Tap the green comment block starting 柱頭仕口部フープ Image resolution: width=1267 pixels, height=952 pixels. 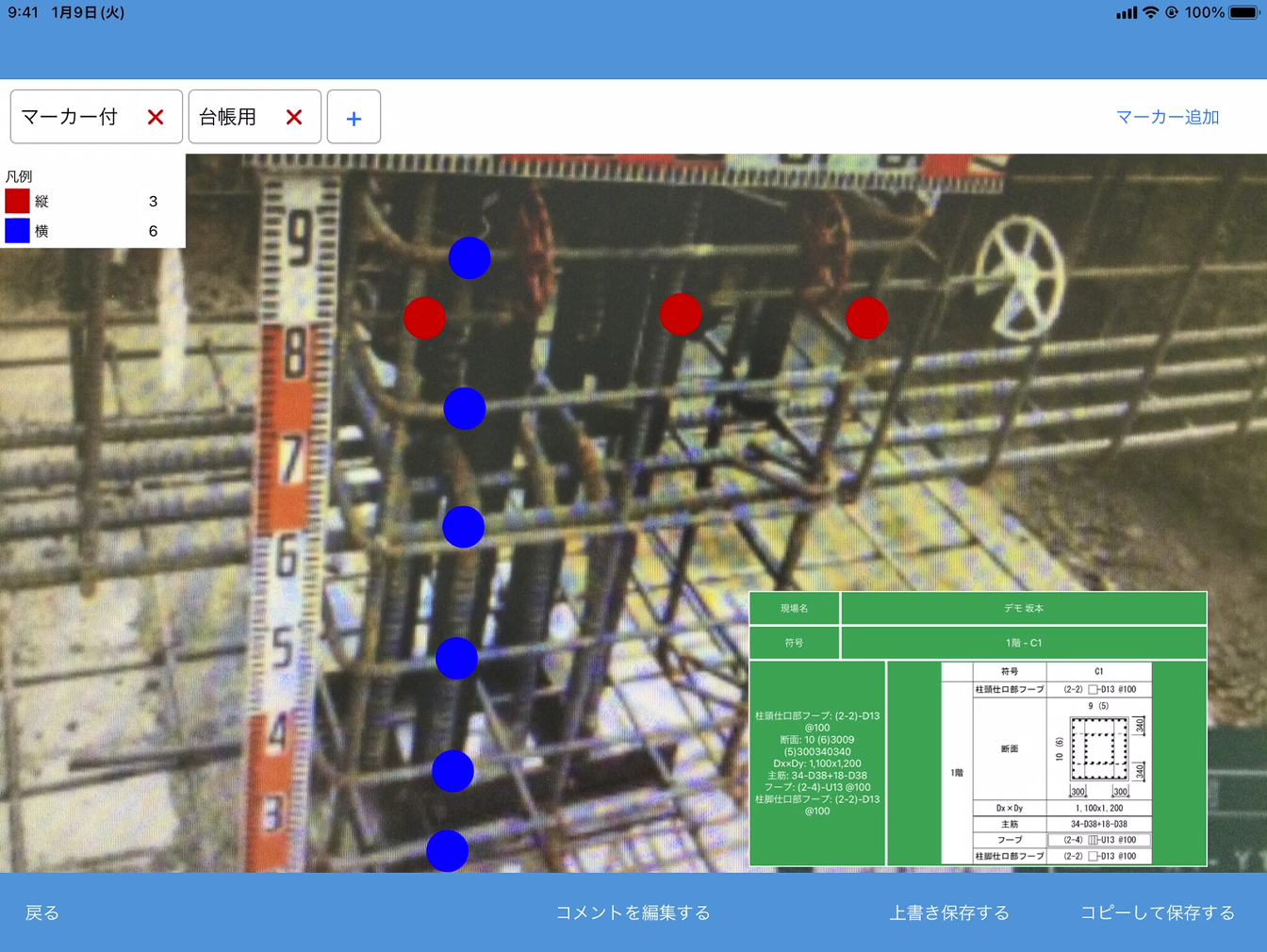[x=817, y=763]
